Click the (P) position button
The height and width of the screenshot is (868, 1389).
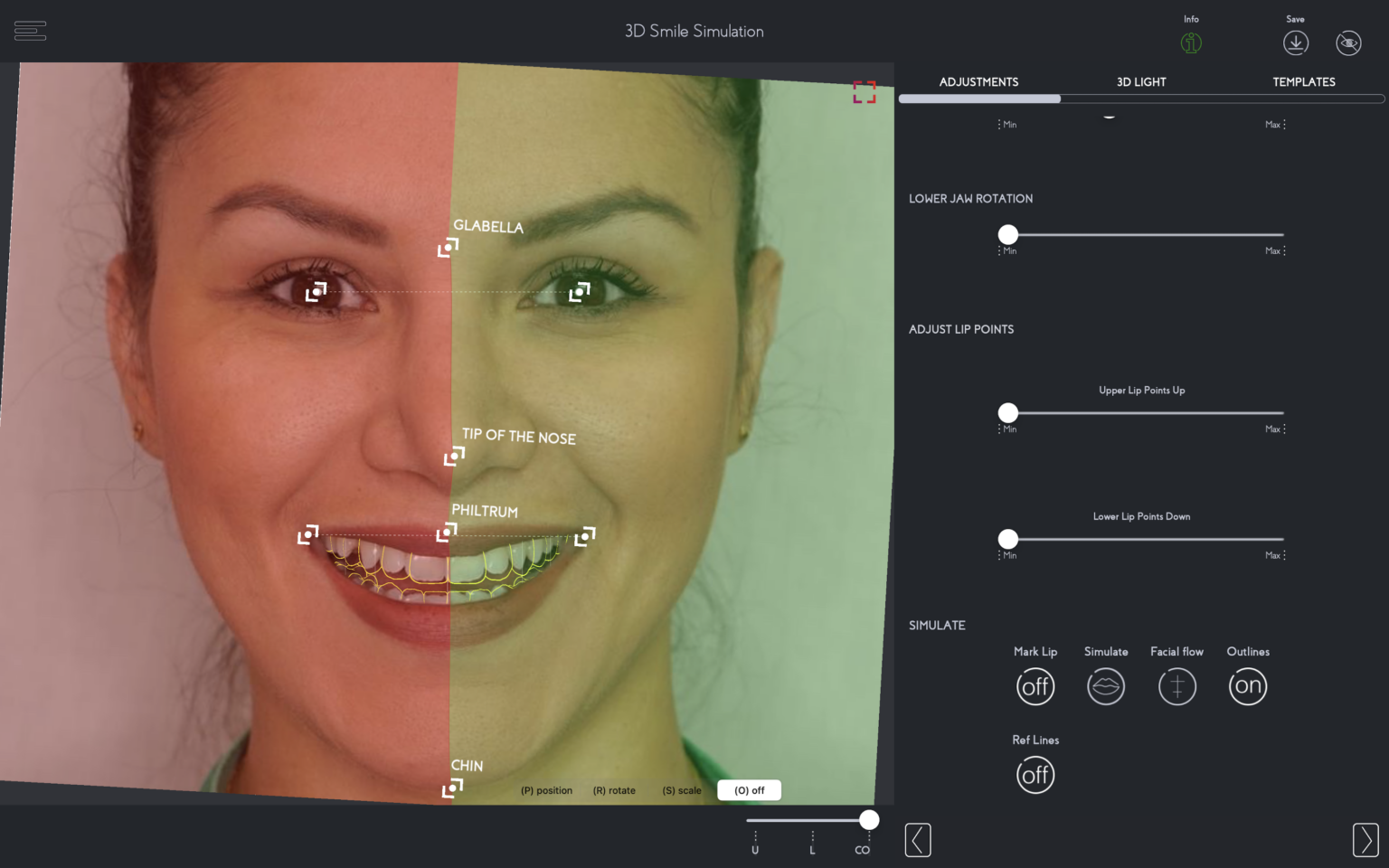546,789
